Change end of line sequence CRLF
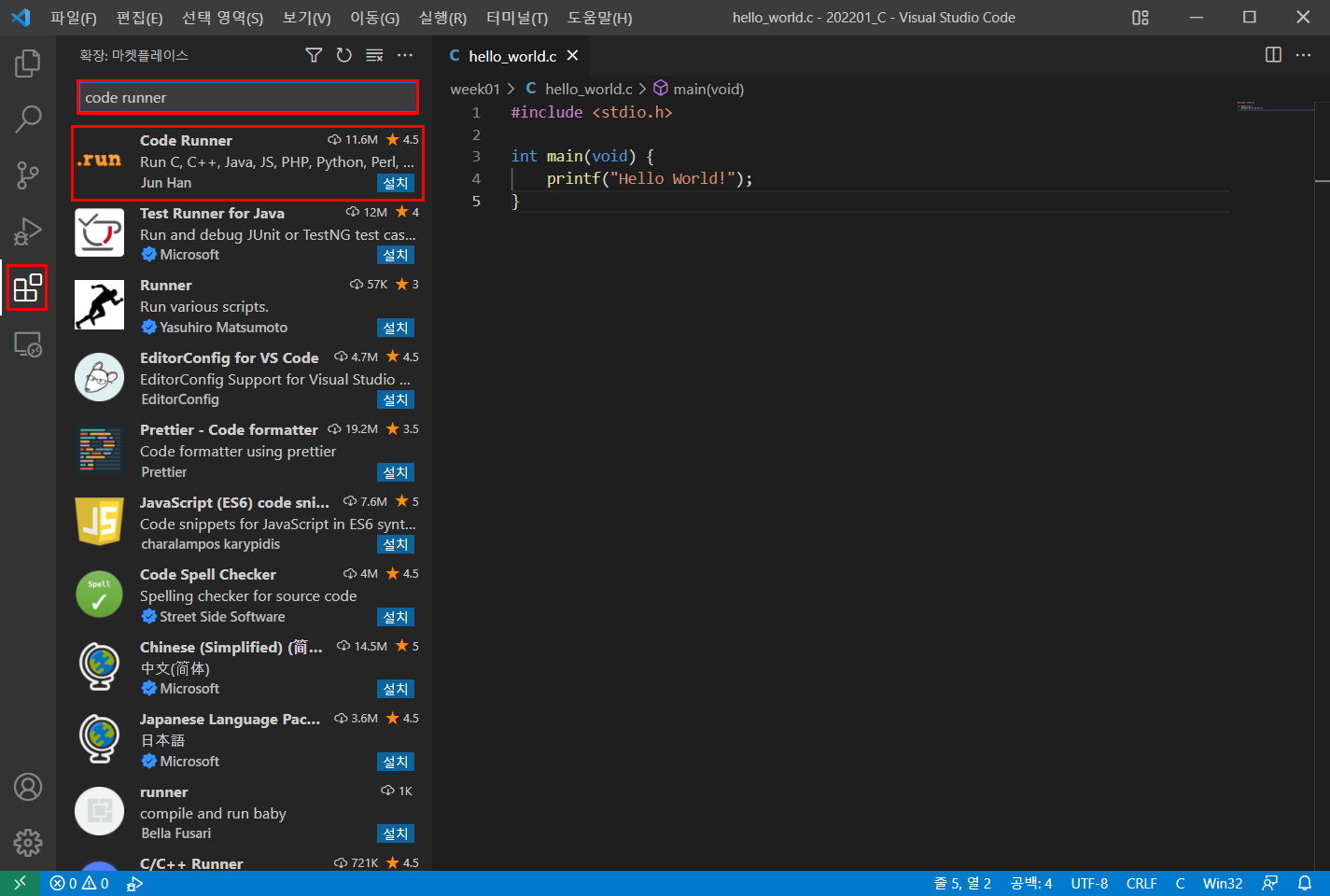 pos(1141,884)
